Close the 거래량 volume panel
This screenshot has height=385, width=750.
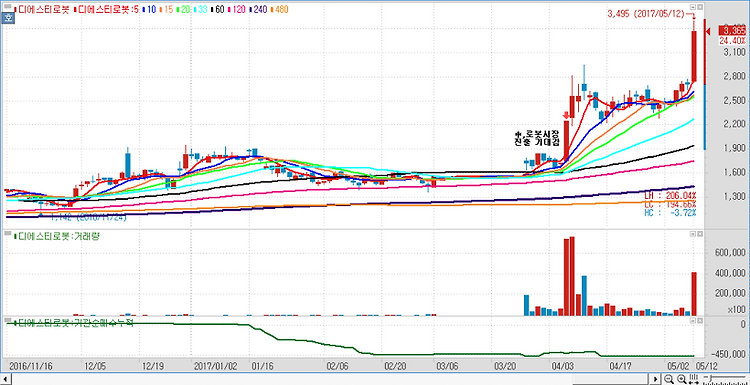(700, 234)
